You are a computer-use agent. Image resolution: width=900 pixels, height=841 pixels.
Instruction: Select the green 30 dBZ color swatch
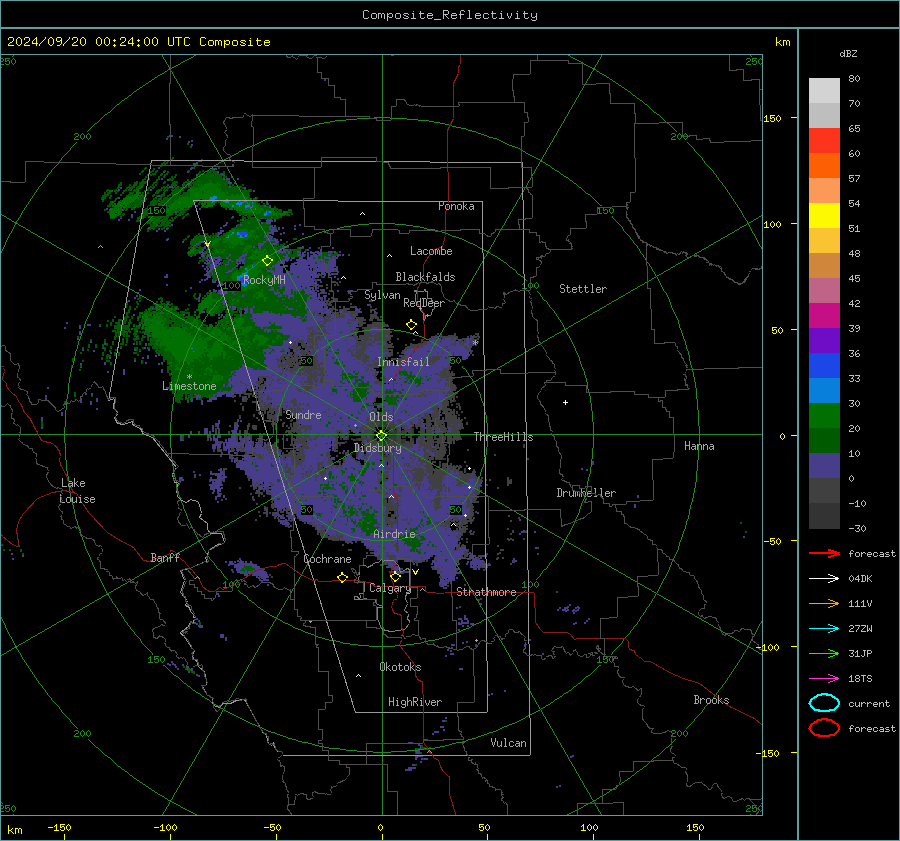pos(824,415)
